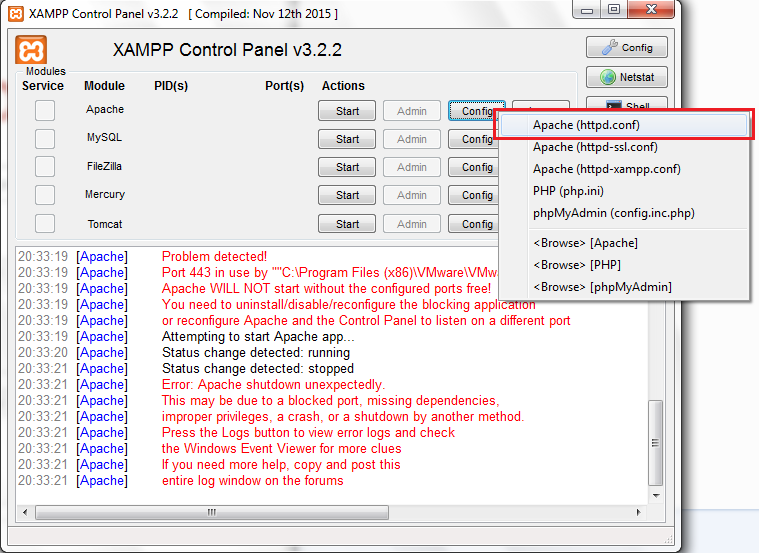759x553 pixels.
Task: Click the Apache module name label
Action: (105, 109)
